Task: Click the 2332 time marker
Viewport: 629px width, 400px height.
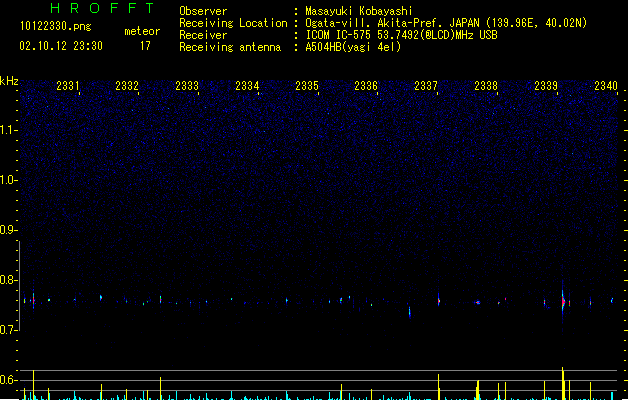Action: [x=127, y=86]
